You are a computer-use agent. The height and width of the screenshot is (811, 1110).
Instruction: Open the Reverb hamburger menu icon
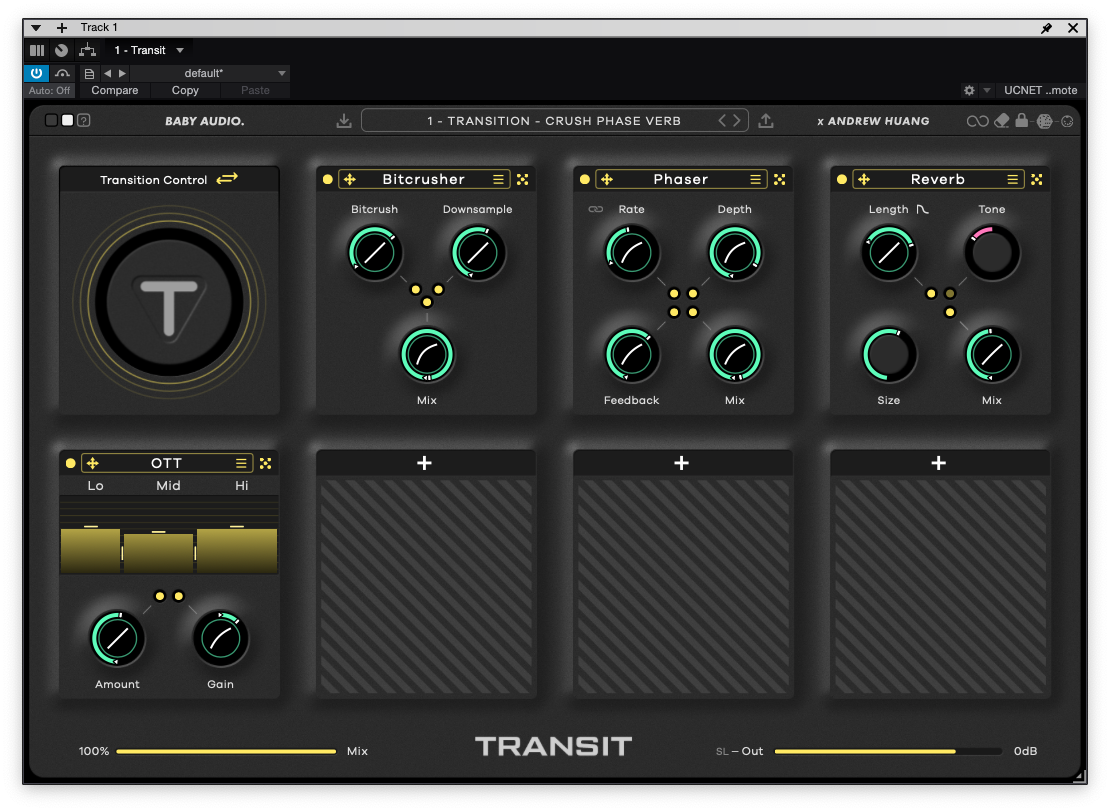[1012, 180]
